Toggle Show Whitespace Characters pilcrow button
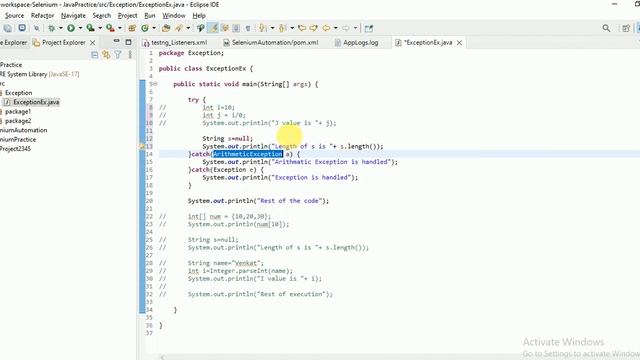 [248, 28]
